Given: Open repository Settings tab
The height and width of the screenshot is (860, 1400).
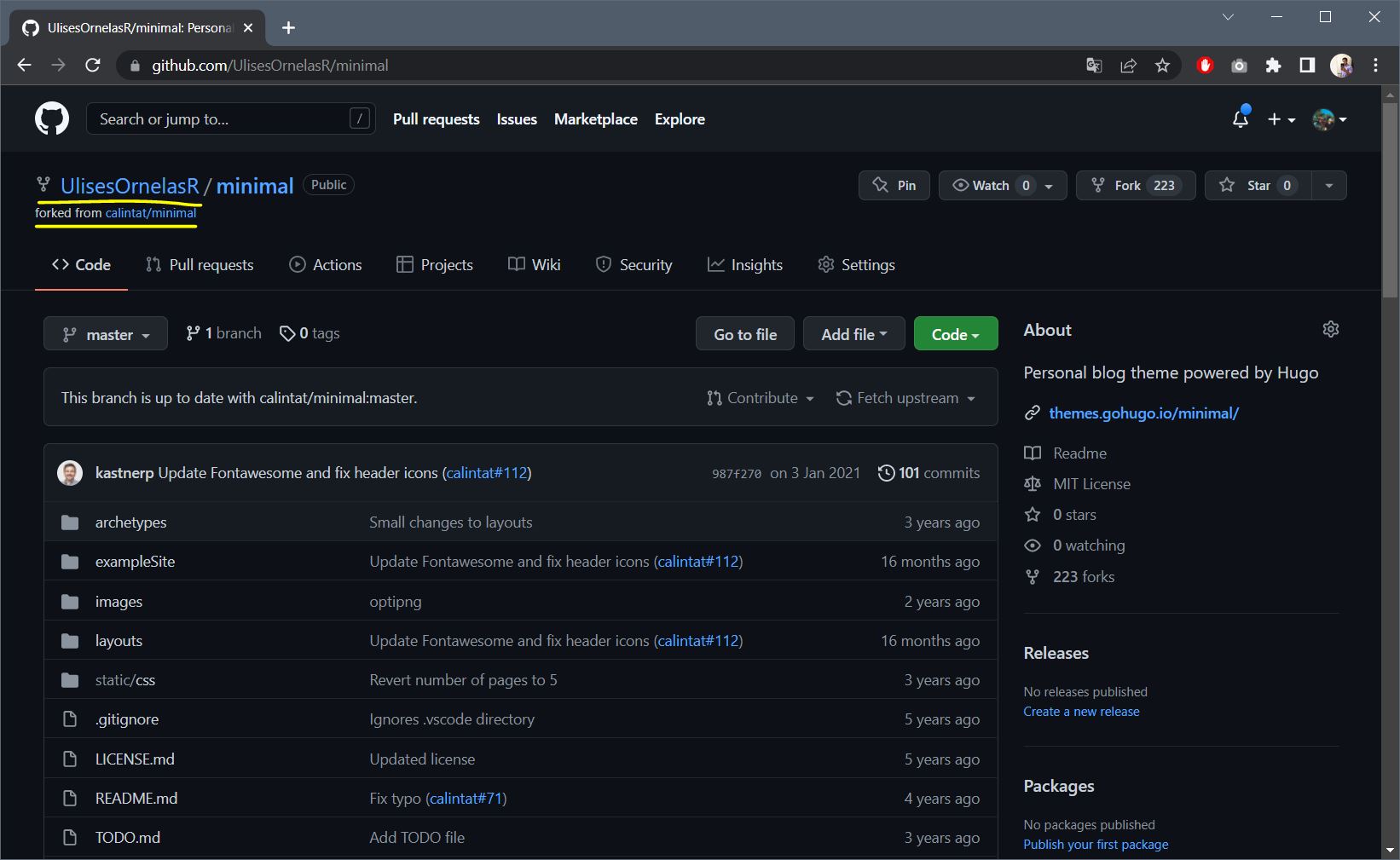Looking at the screenshot, I should pos(856,265).
